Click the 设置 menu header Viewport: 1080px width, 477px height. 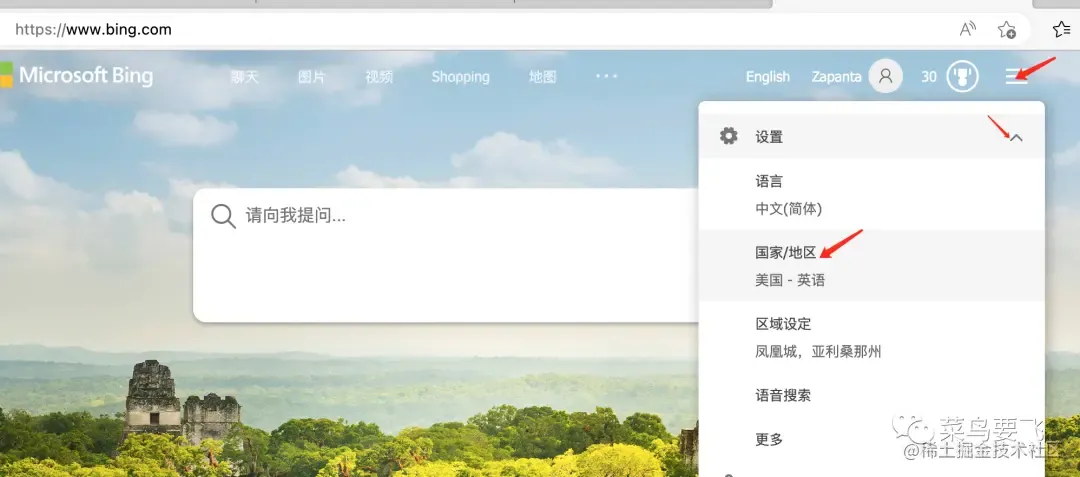tap(871, 136)
